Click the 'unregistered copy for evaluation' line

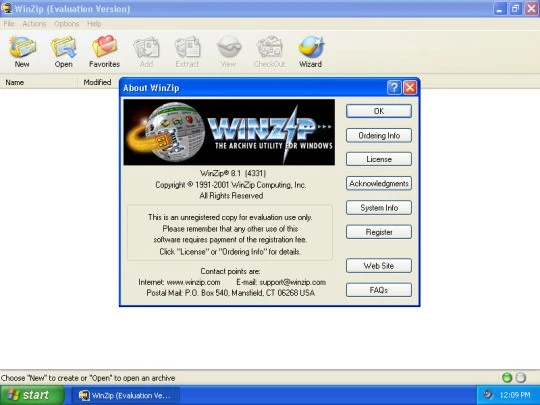tap(230, 217)
